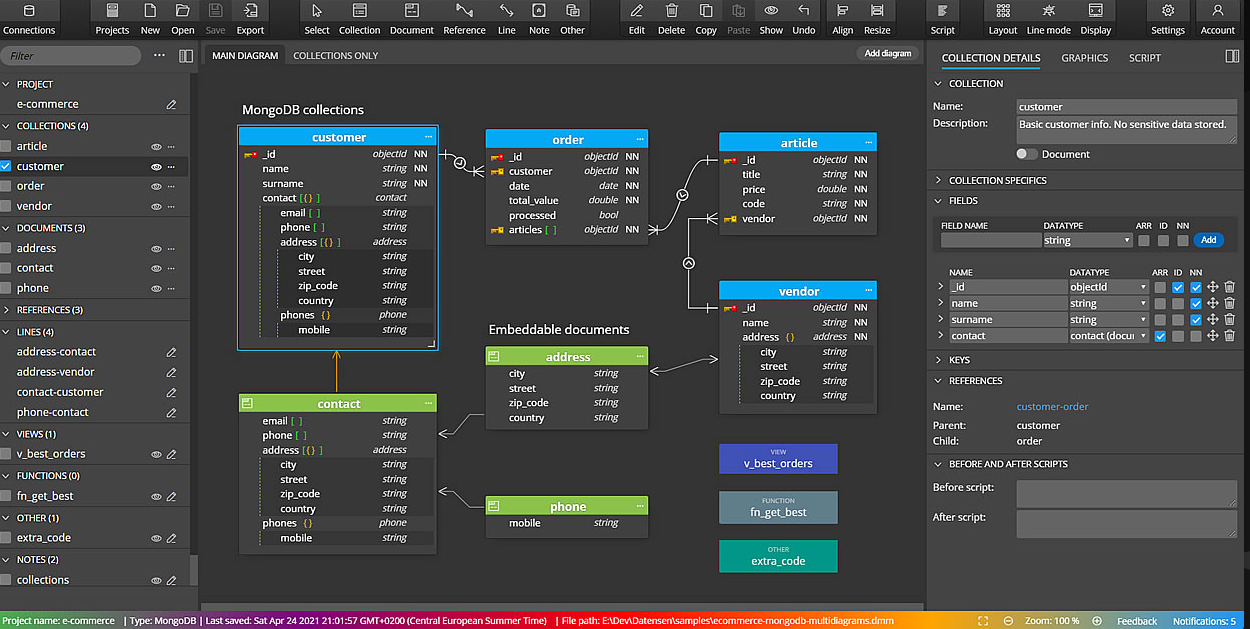Open the COLLECTION DETAILS tab
1250x629 pixels.
pos(991,58)
